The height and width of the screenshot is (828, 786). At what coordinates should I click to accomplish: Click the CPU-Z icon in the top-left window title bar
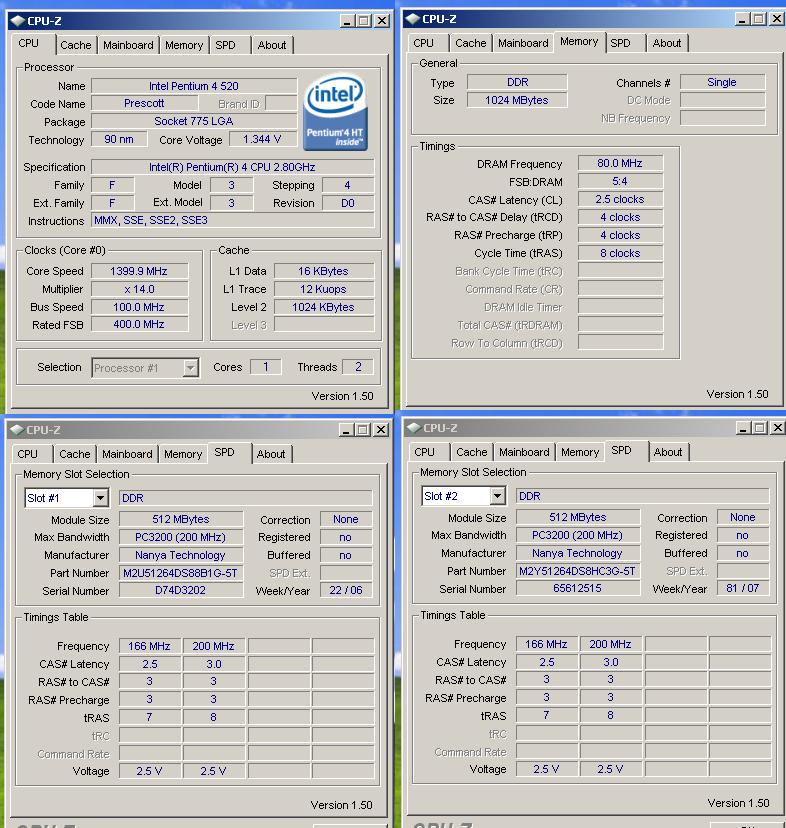[17, 21]
